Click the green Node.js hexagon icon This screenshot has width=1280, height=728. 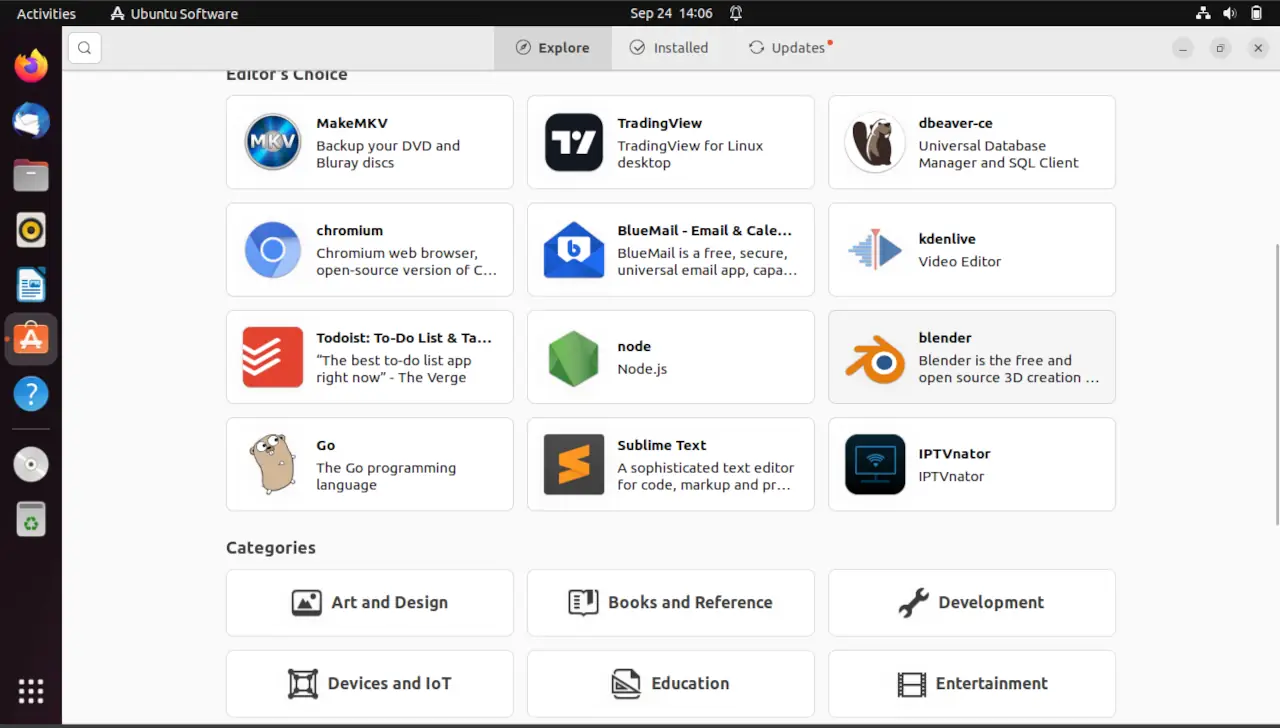574,357
